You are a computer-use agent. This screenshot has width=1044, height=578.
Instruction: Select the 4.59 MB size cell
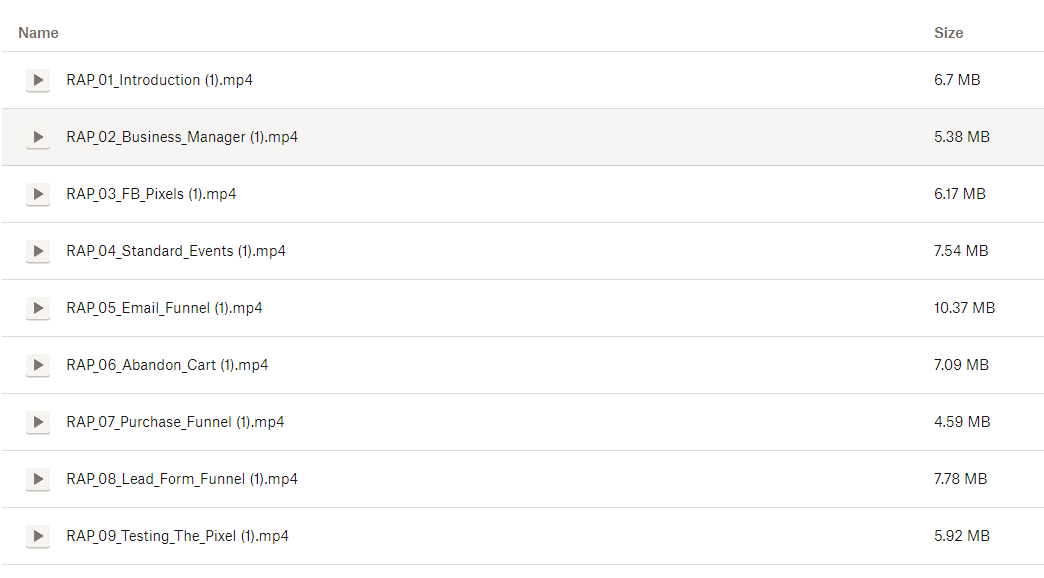[961, 422]
